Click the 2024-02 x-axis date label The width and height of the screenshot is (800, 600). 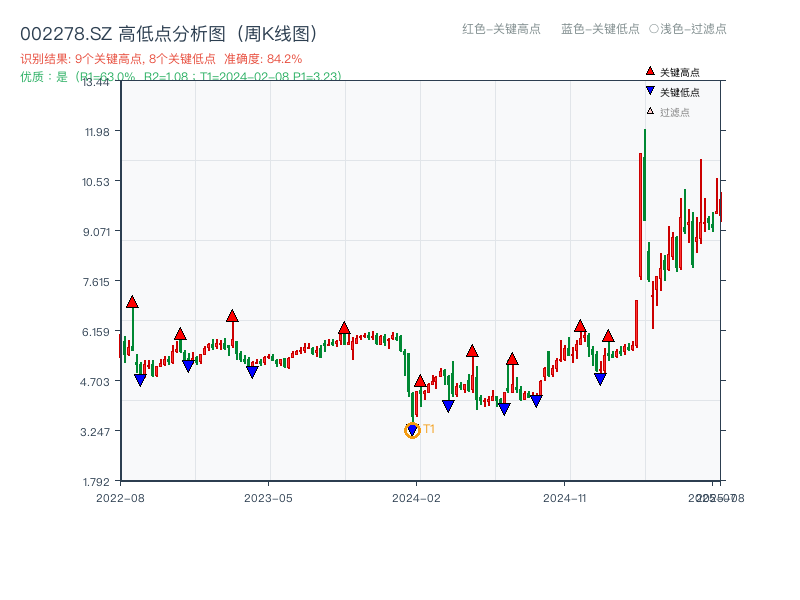click(417, 497)
